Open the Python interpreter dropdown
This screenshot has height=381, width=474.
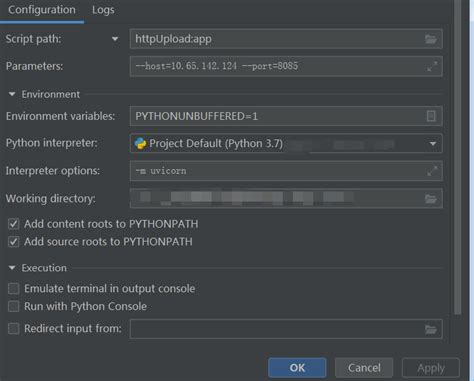[433, 144]
